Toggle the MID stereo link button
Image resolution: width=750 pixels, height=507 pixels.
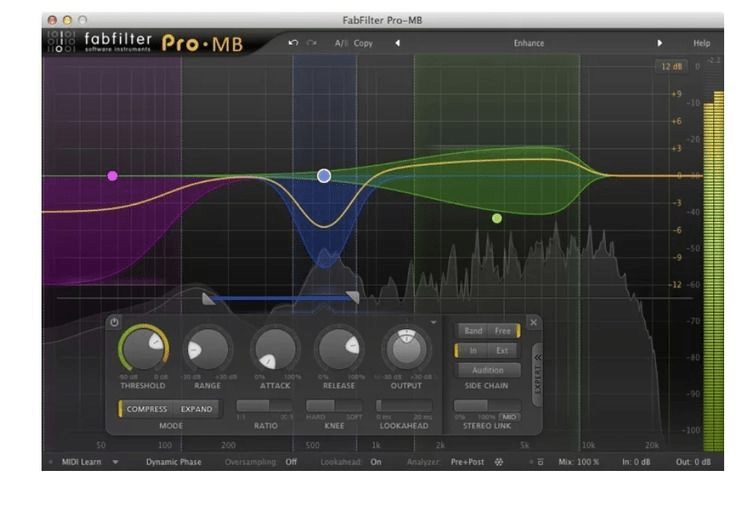tap(509, 417)
